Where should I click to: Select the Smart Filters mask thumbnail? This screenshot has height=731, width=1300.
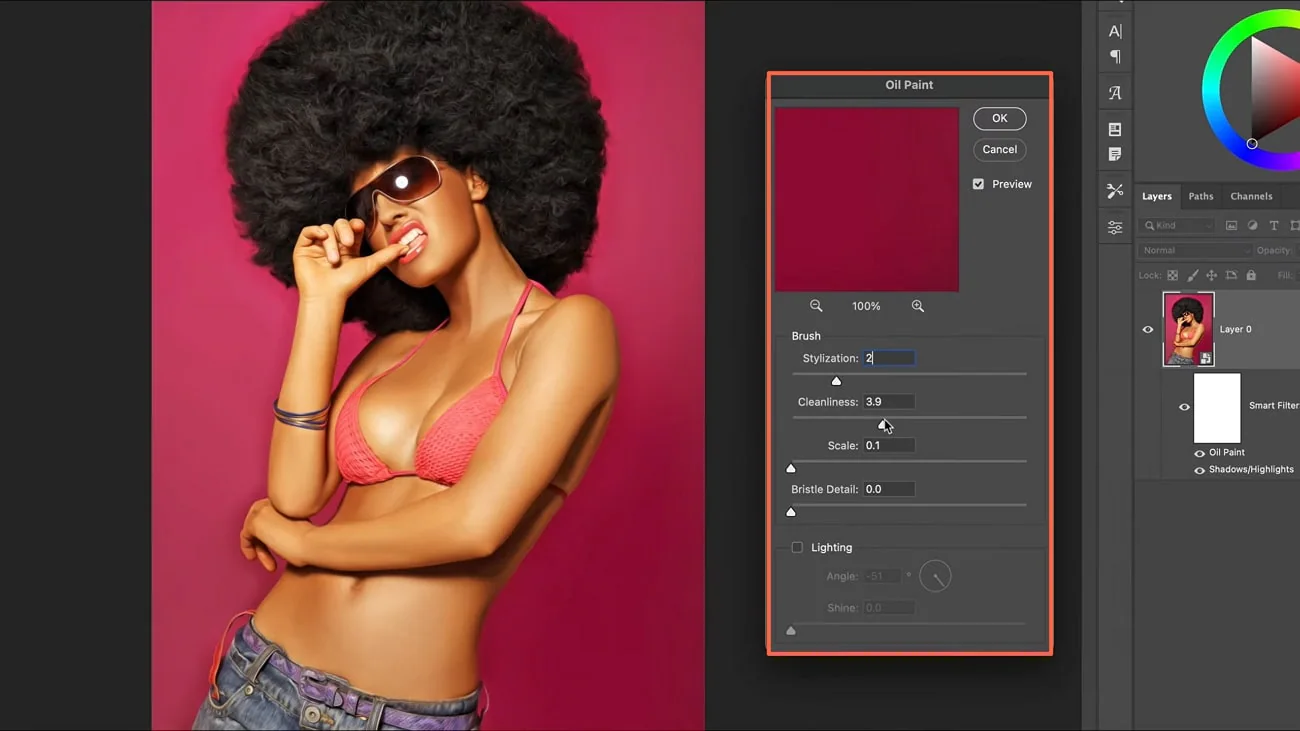coord(1216,408)
